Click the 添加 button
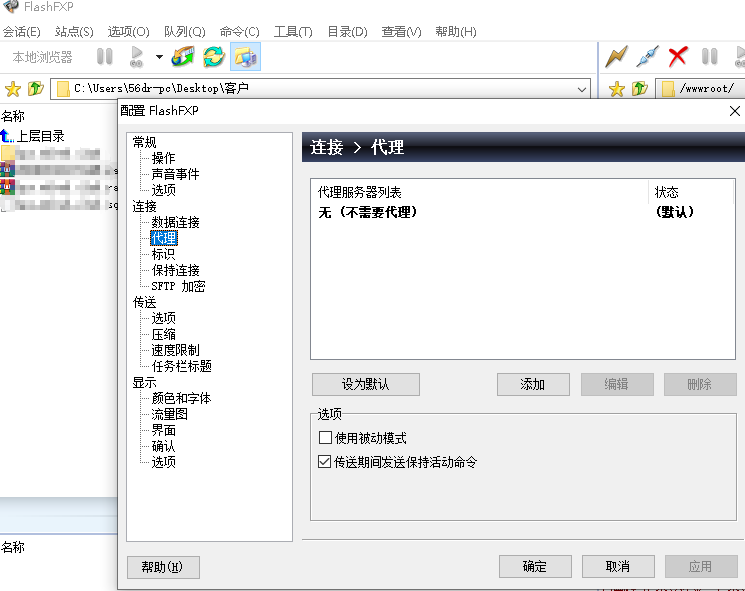This screenshot has width=745, height=591. click(x=533, y=384)
